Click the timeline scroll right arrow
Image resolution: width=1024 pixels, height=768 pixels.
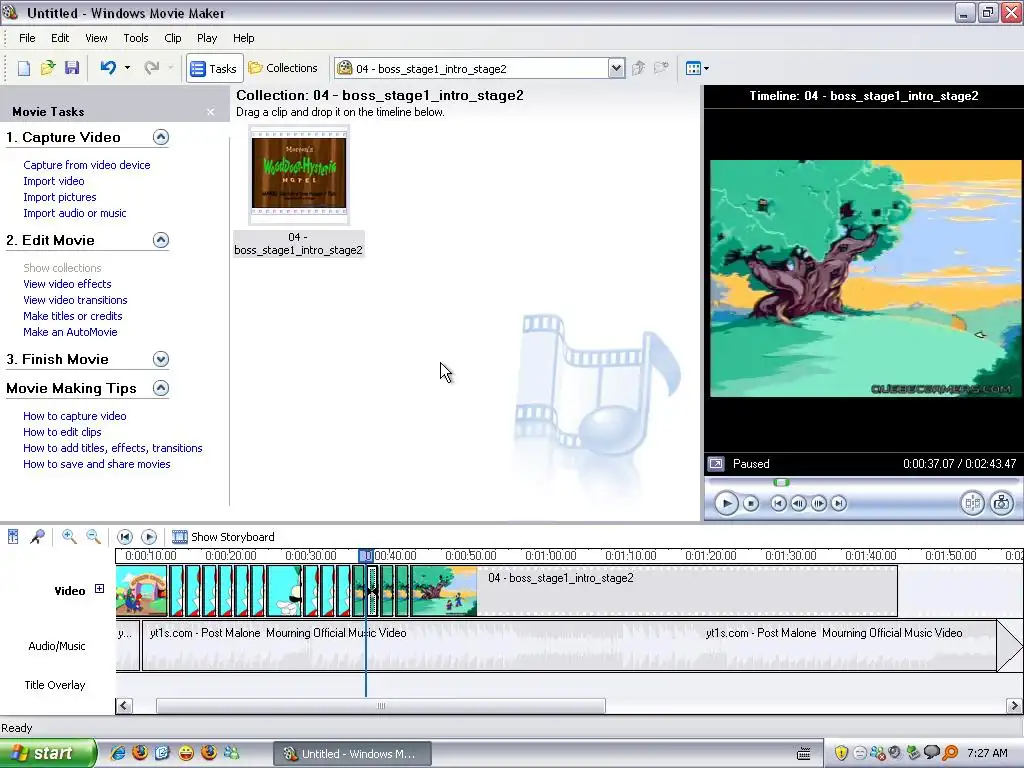pos(1014,706)
